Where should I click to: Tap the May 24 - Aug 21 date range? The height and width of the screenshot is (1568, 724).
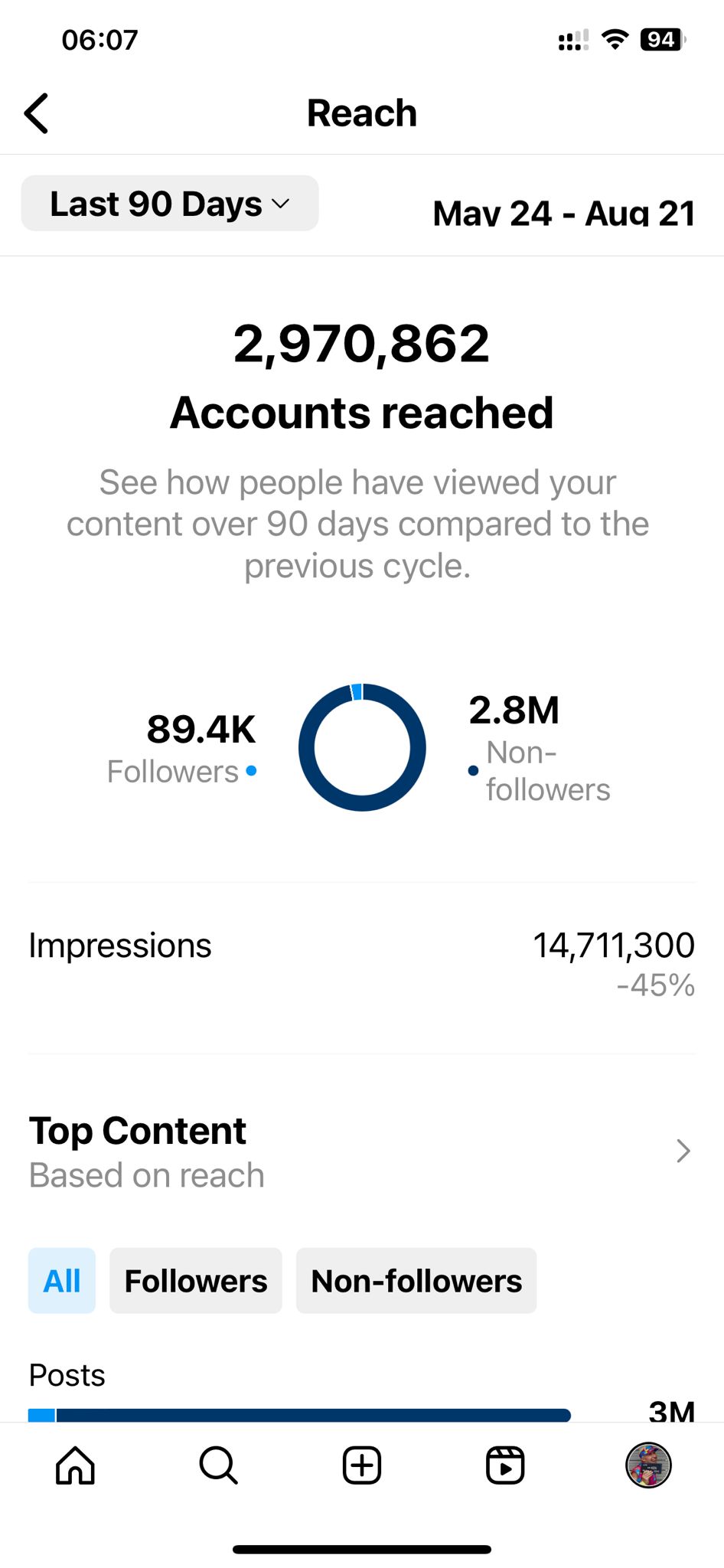pyautogui.click(x=564, y=213)
